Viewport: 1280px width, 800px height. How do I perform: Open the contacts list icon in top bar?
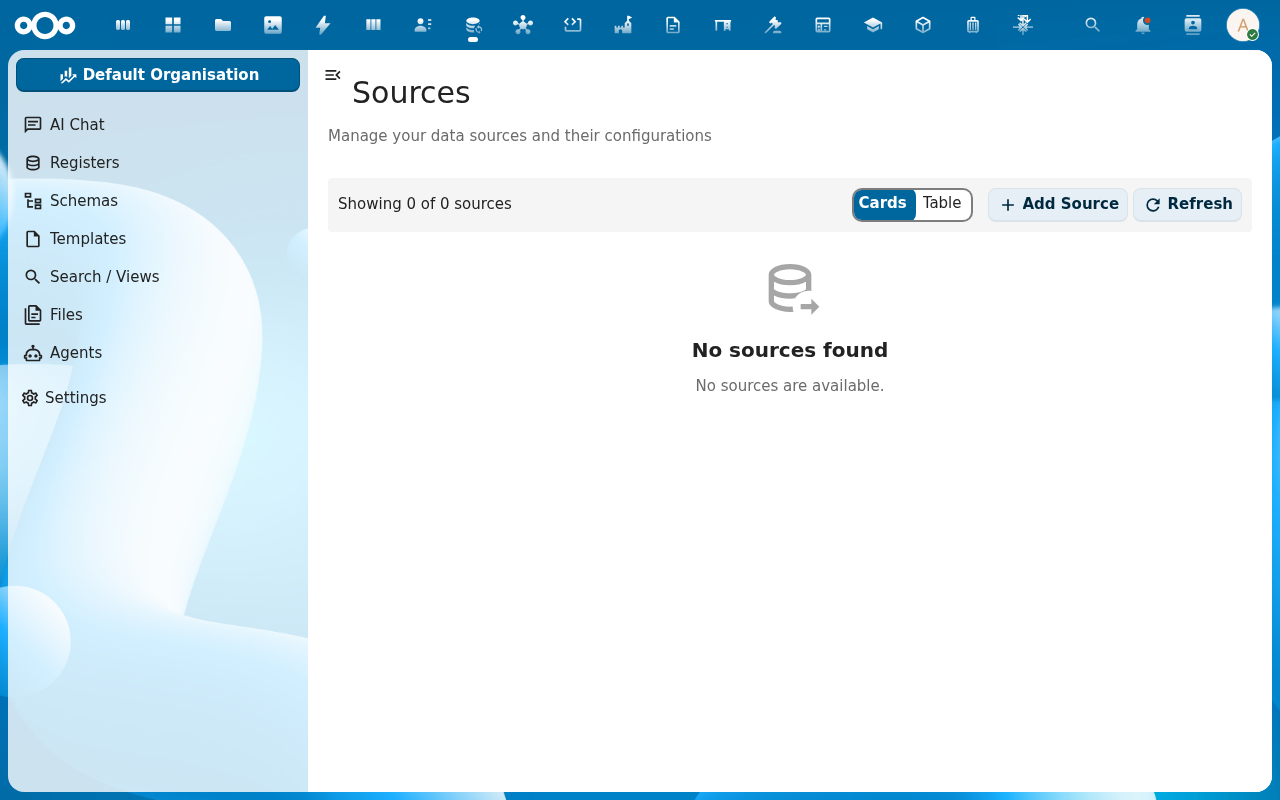[423, 25]
